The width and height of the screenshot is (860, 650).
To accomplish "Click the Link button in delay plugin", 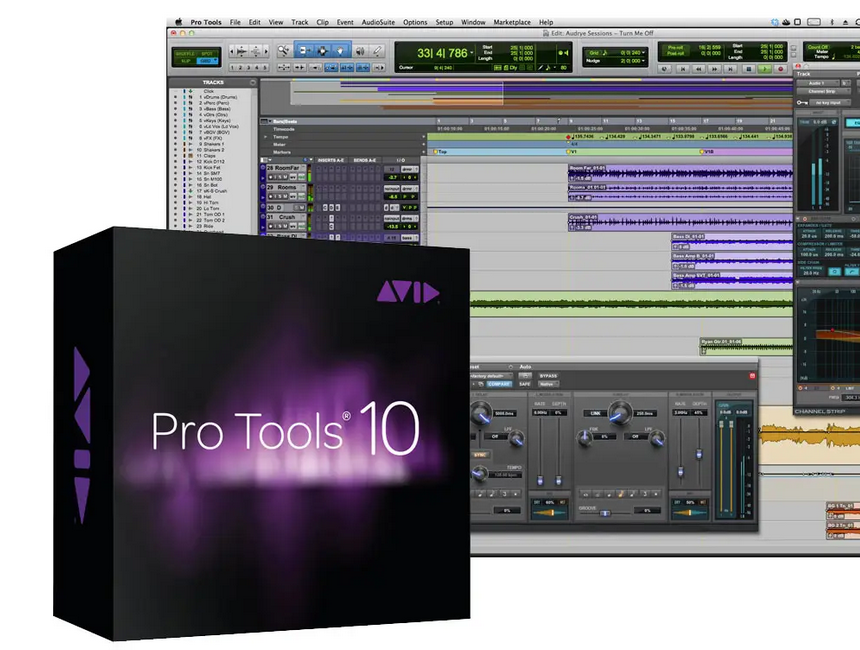I will point(595,413).
